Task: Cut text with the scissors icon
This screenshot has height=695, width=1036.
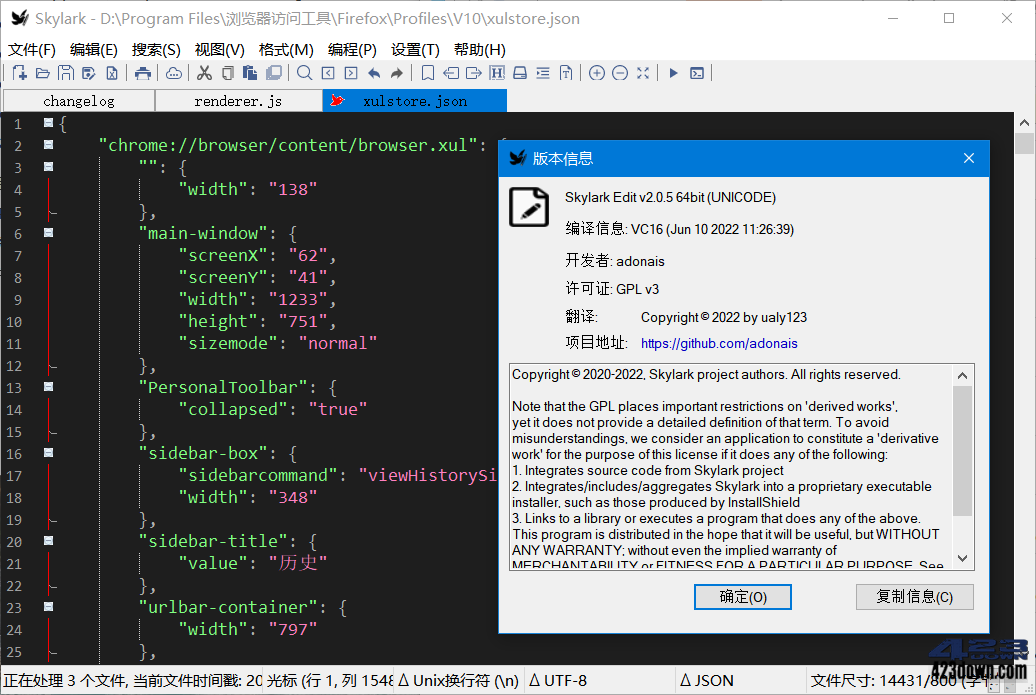Action: [x=205, y=73]
